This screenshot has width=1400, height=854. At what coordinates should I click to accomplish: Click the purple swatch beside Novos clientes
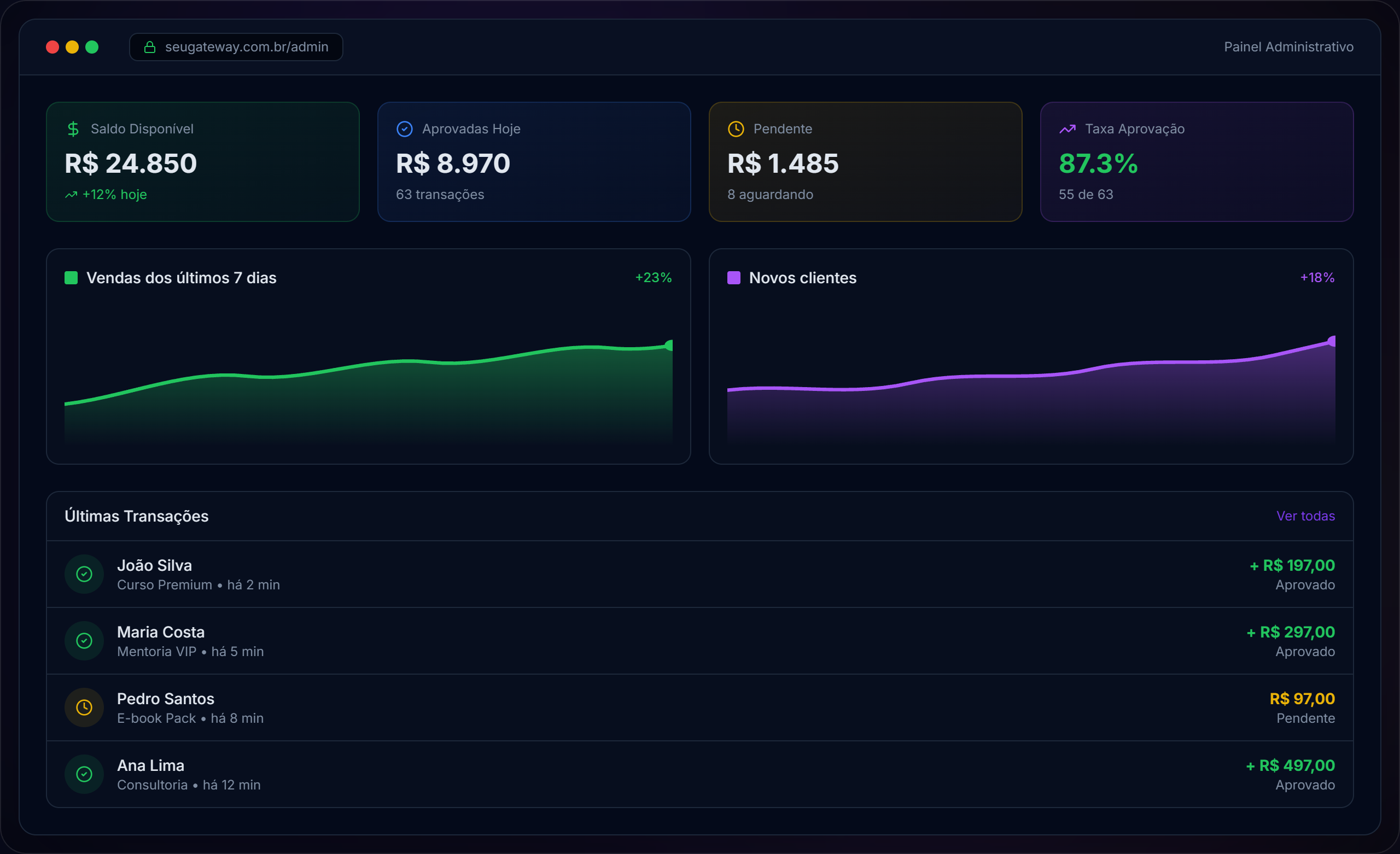pyautogui.click(x=733, y=278)
